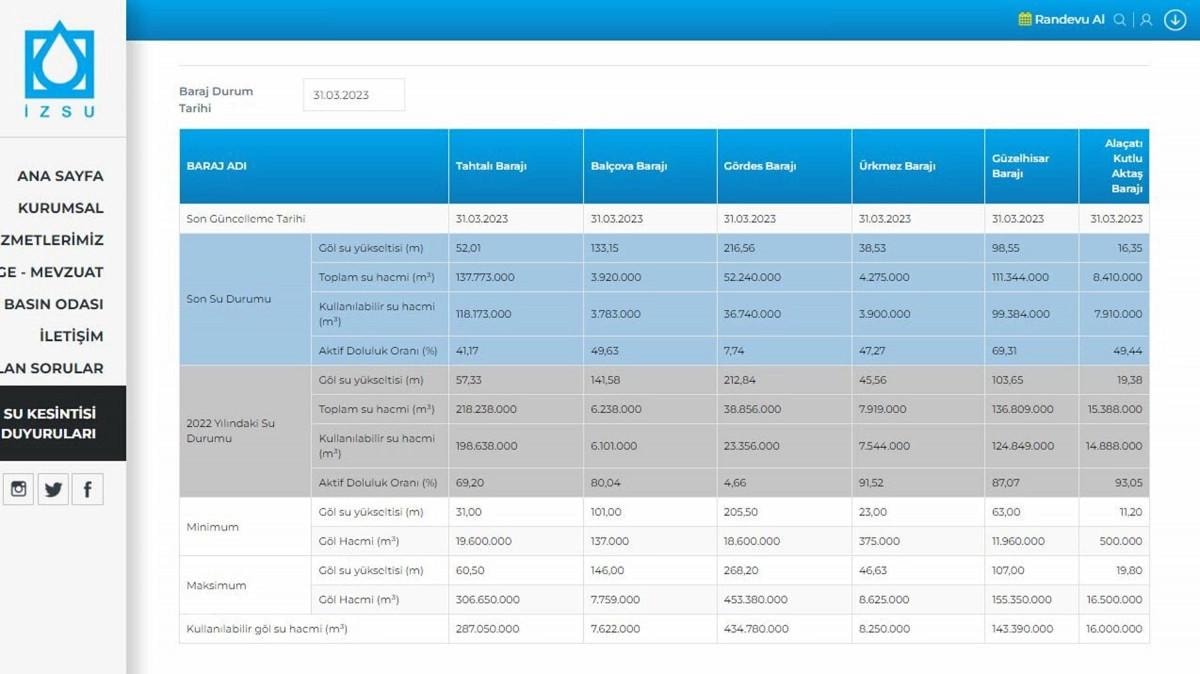
Task: Click the circled down-arrow icon
Action: tap(1175, 20)
